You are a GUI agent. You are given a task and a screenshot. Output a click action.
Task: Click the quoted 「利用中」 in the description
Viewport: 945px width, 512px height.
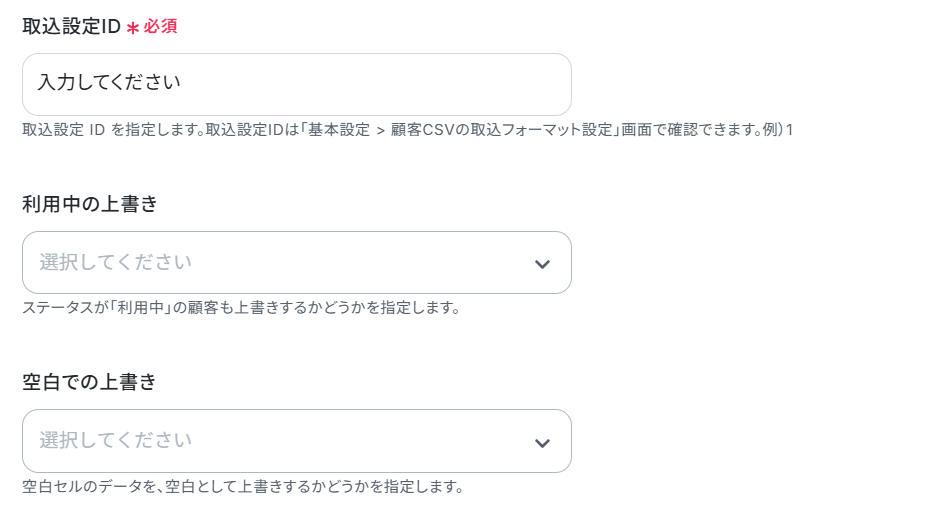(x=141, y=308)
